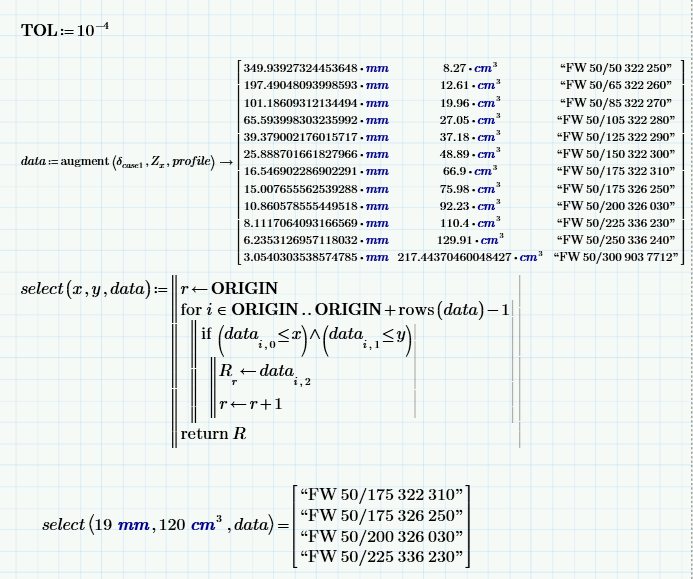Viewport: 693px width, 579px height.
Task: Click "FW 50/175 326 250" in the data matrix
Action: click(x=616, y=188)
